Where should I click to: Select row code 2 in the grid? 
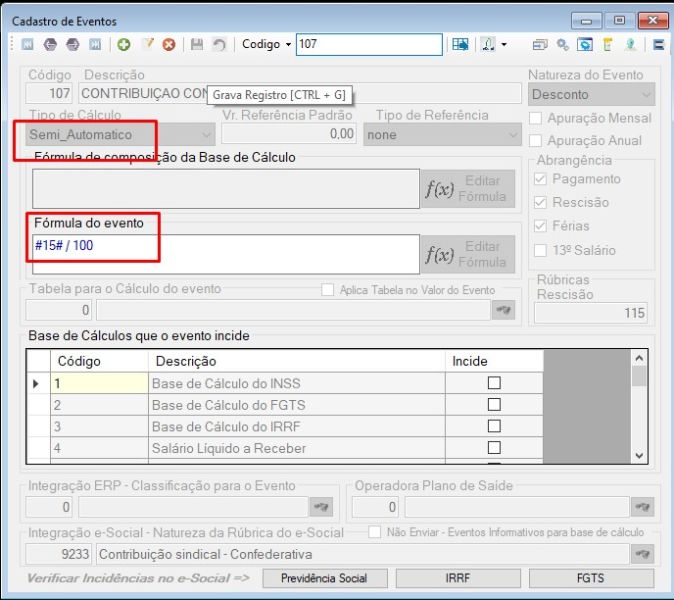click(x=99, y=405)
